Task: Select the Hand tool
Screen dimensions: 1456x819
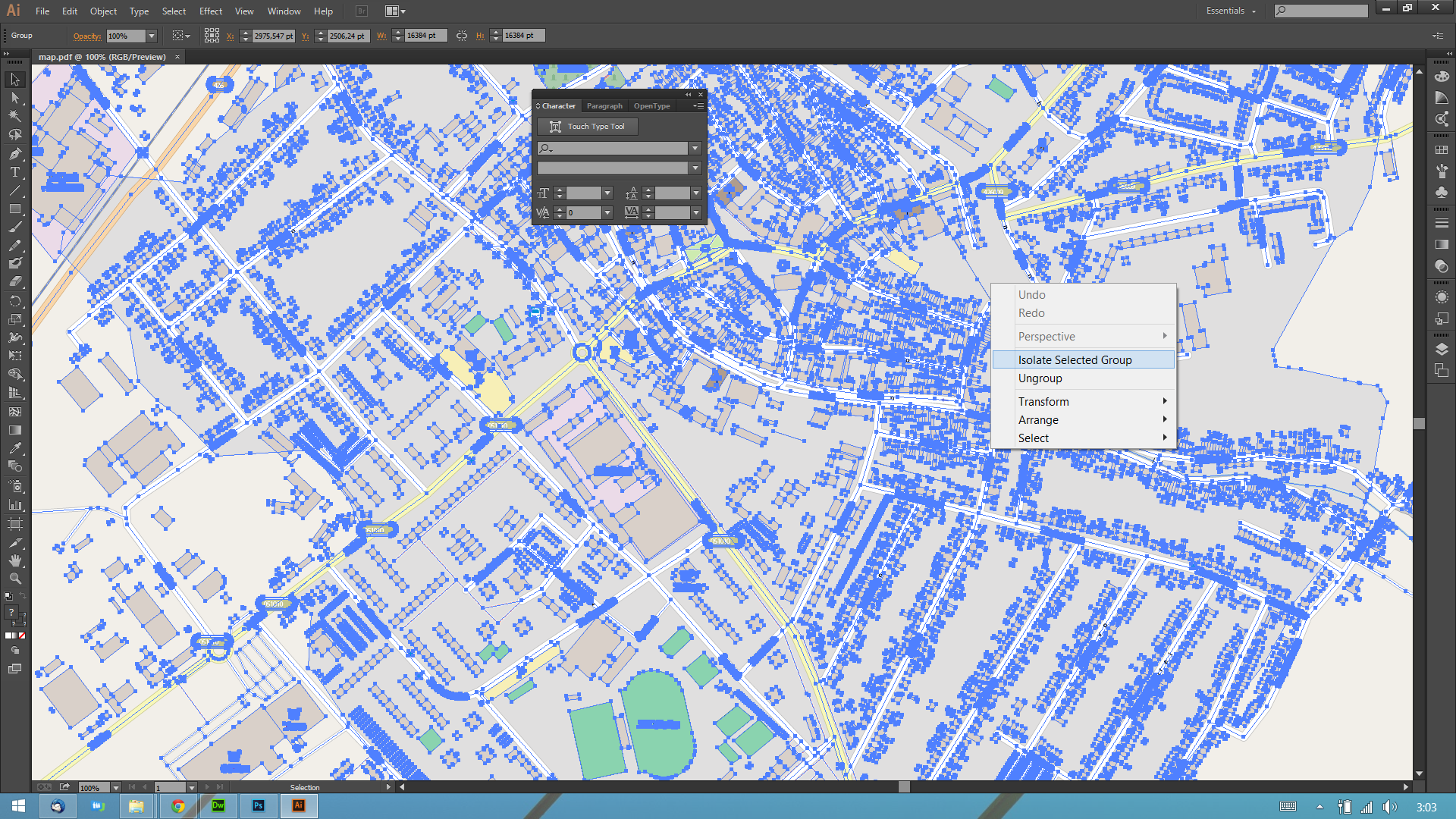Action: click(x=15, y=560)
